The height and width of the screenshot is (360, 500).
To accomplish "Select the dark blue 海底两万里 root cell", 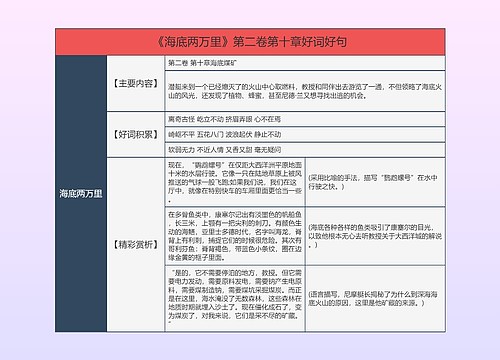I will point(81,194).
